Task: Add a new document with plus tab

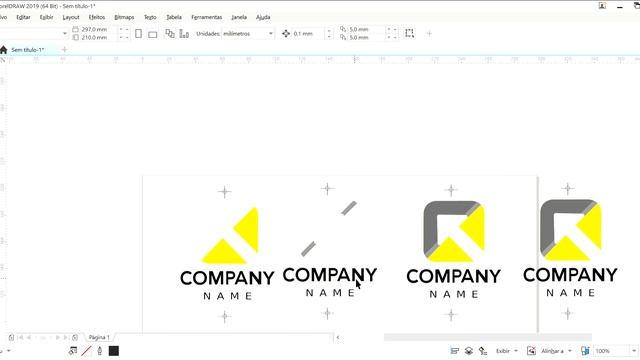Action: point(64,50)
